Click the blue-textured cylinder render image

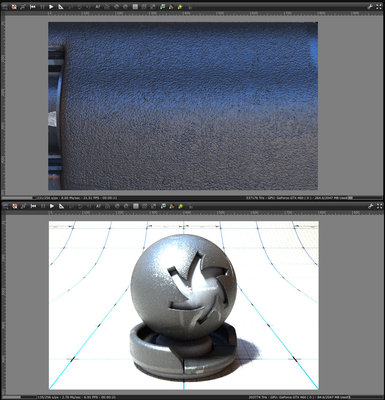(183, 106)
